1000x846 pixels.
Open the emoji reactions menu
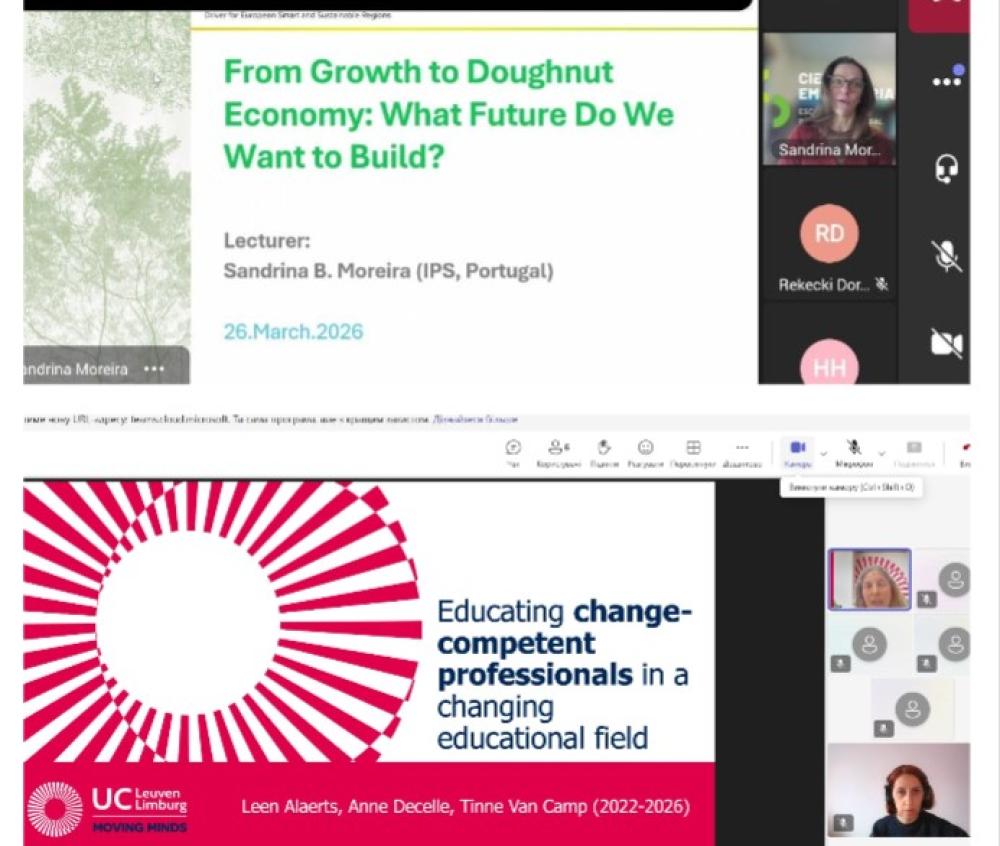coord(646,451)
